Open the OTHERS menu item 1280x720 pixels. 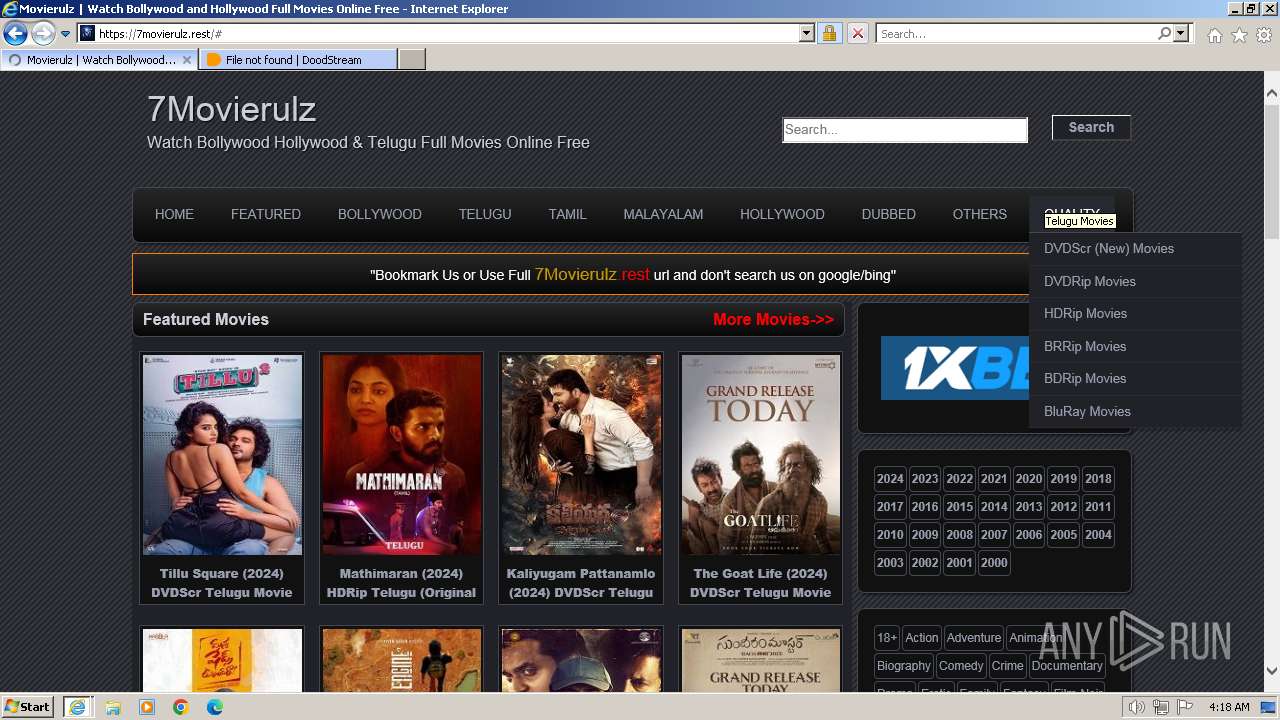(980, 214)
